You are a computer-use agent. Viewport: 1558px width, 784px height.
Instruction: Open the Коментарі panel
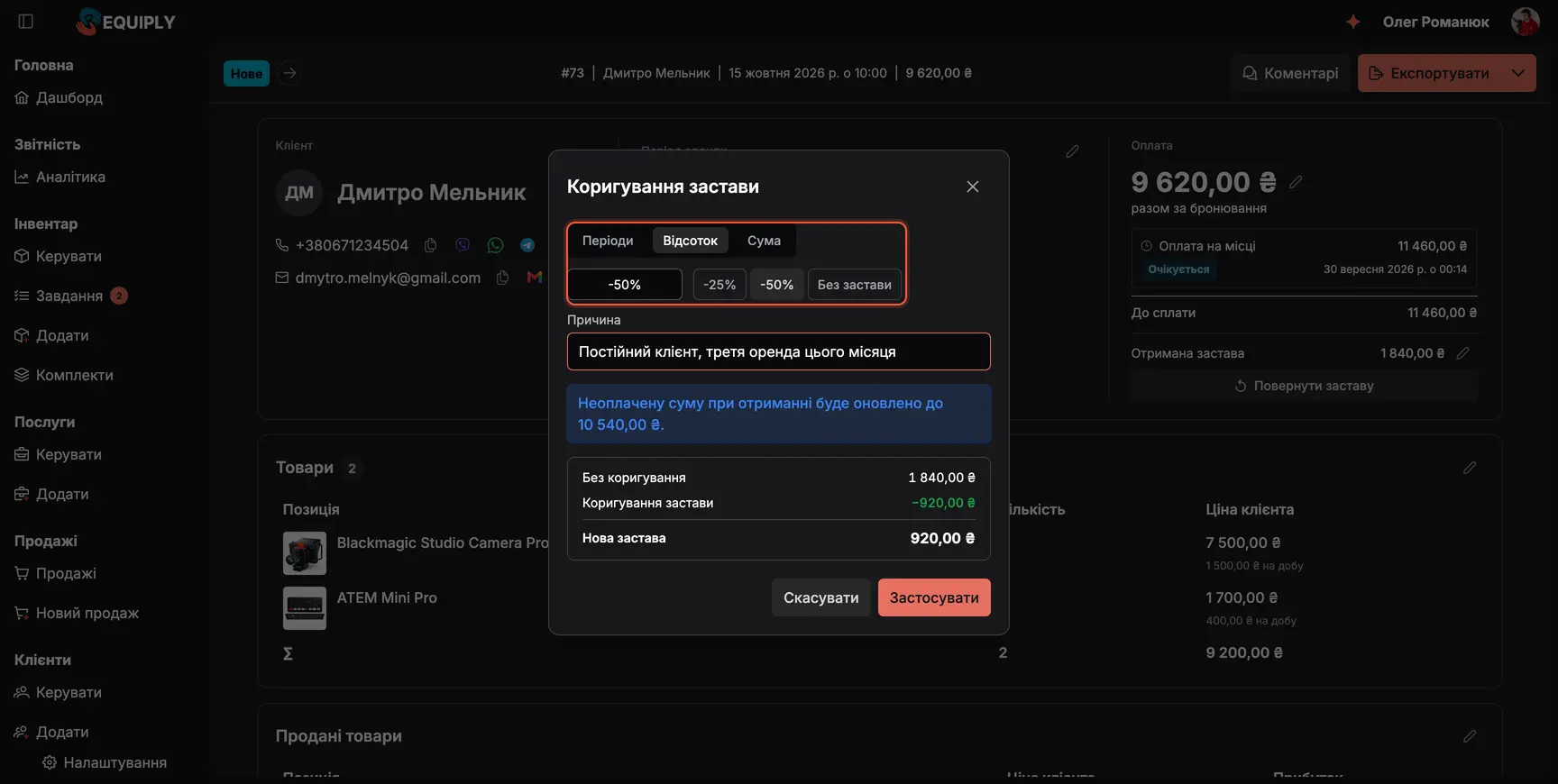[1290, 73]
